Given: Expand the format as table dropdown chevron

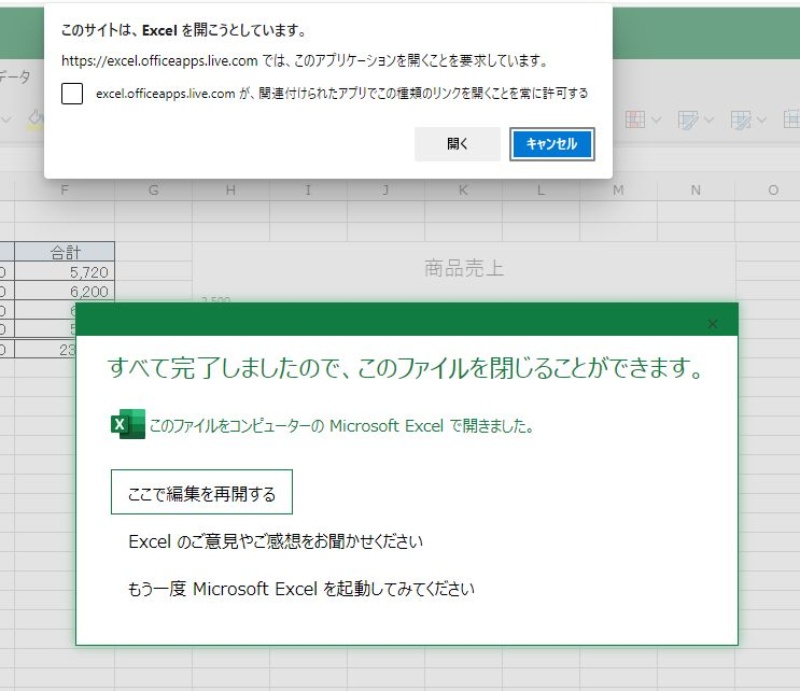Looking at the screenshot, I should click(709, 118).
